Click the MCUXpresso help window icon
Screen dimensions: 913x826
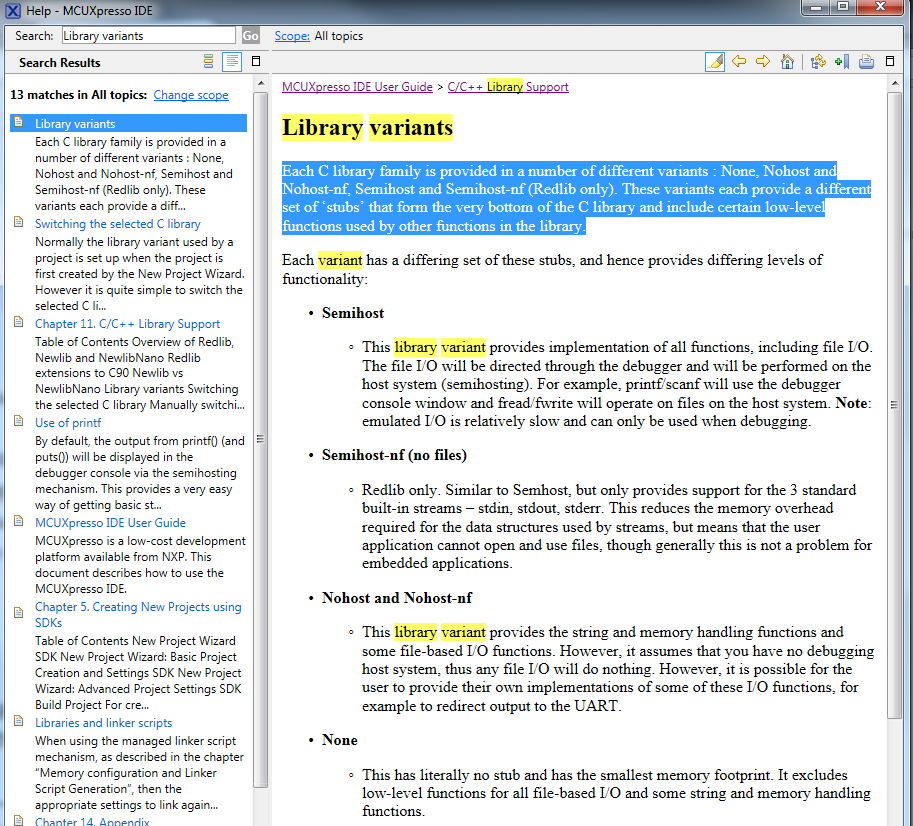pos(13,10)
